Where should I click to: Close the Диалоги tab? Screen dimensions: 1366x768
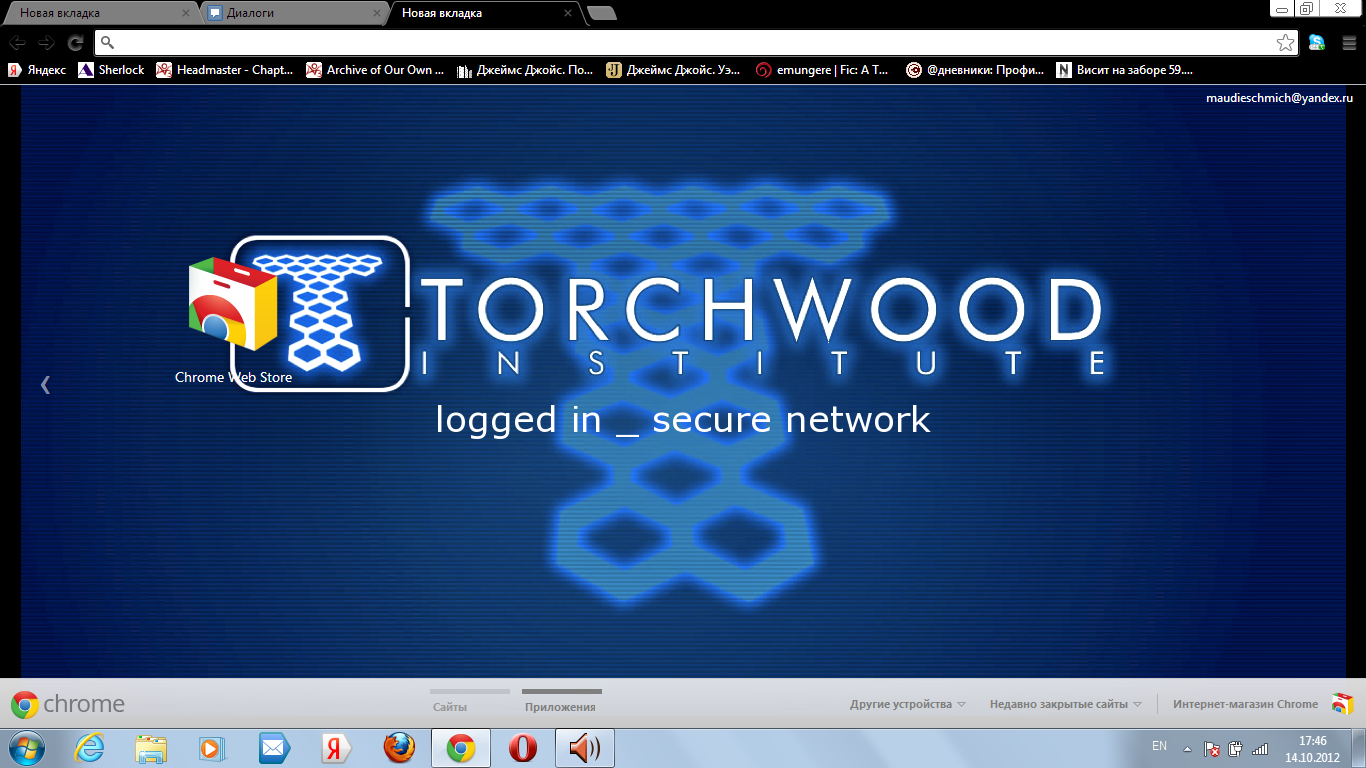[377, 14]
